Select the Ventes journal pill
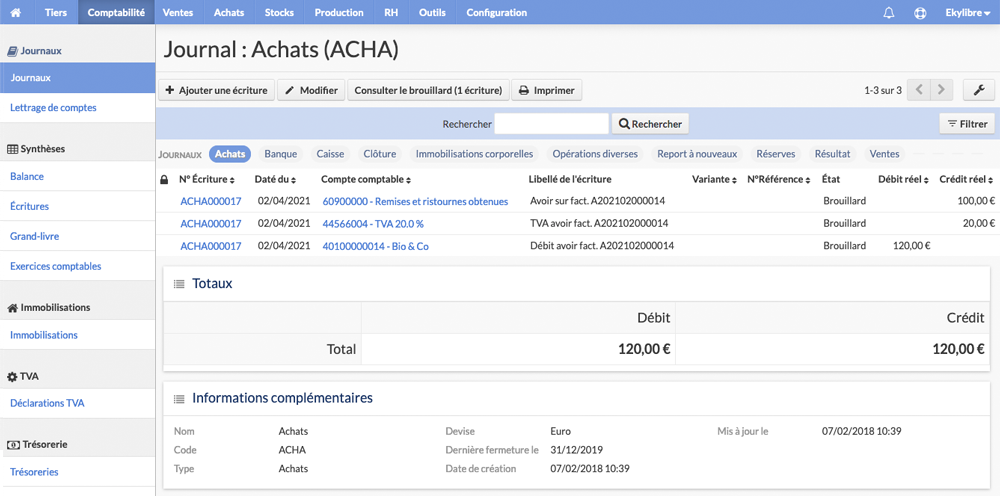The height and width of the screenshot is (496, 1000). coord(885,154)
